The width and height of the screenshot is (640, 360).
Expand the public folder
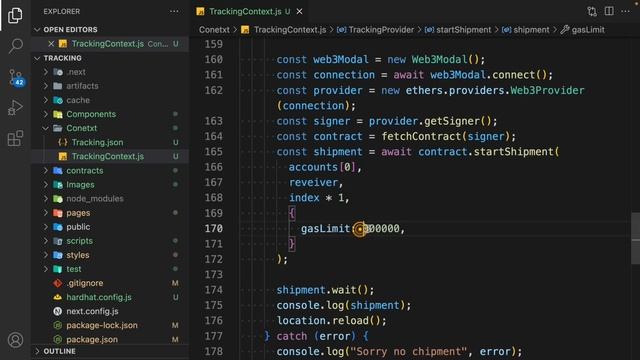(46, 227)
